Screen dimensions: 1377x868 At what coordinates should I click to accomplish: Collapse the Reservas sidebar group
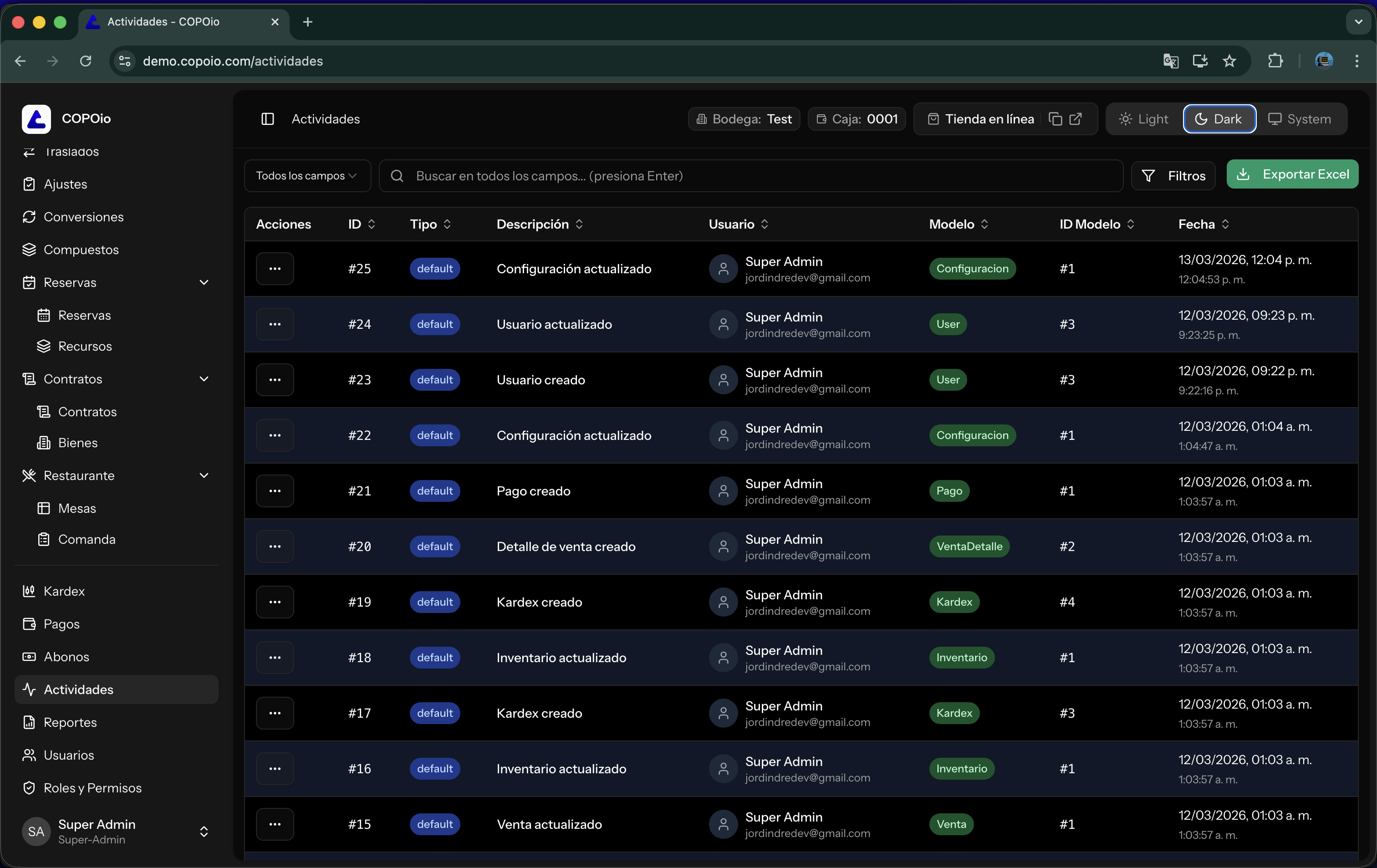[204, 282]
